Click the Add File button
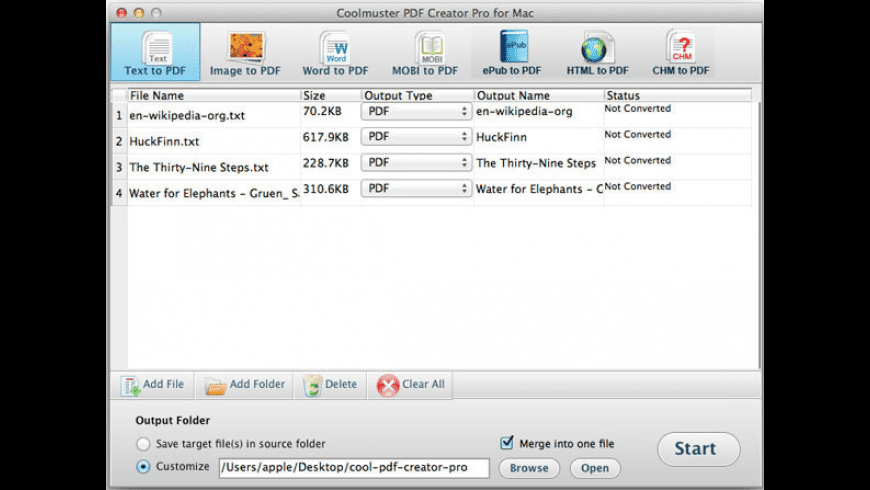 point(153,385)
